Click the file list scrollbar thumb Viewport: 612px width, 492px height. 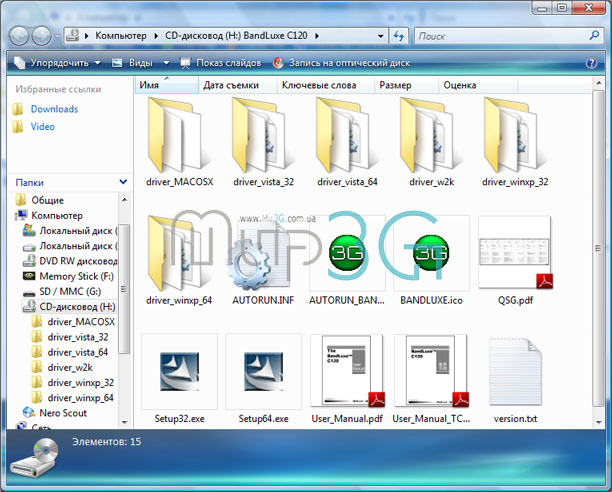point(598,248)
